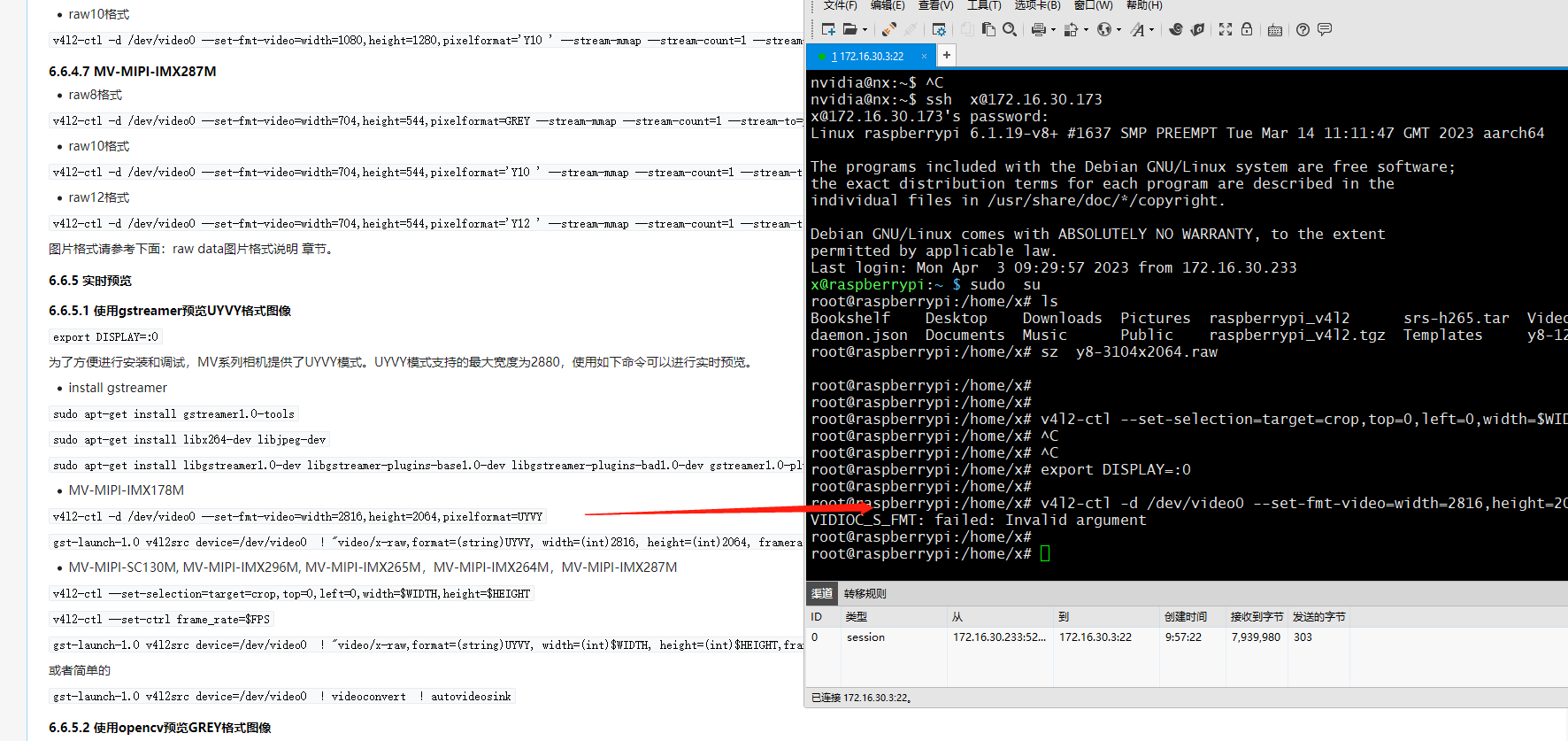Open the 工具(T) menu
Viewport: 1568px width, 741px height.
[x=983, y=5]
